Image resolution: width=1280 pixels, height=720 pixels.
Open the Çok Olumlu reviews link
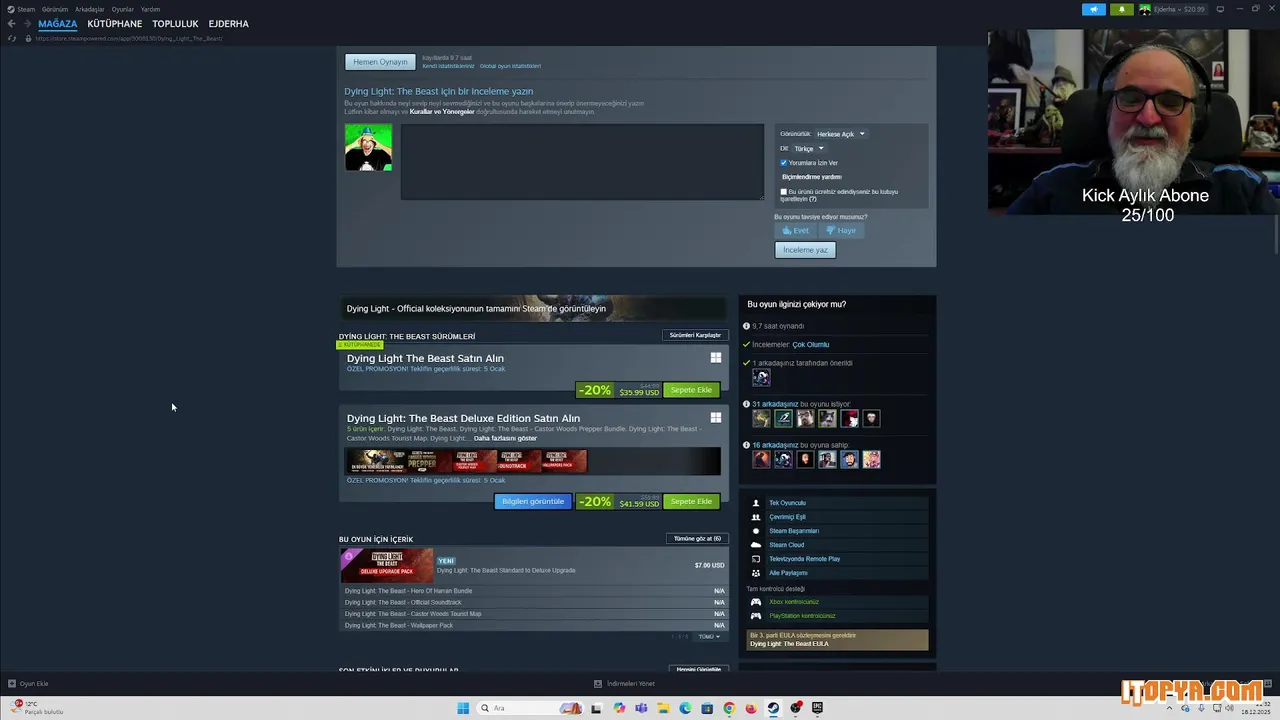click(x=811, y=345)
